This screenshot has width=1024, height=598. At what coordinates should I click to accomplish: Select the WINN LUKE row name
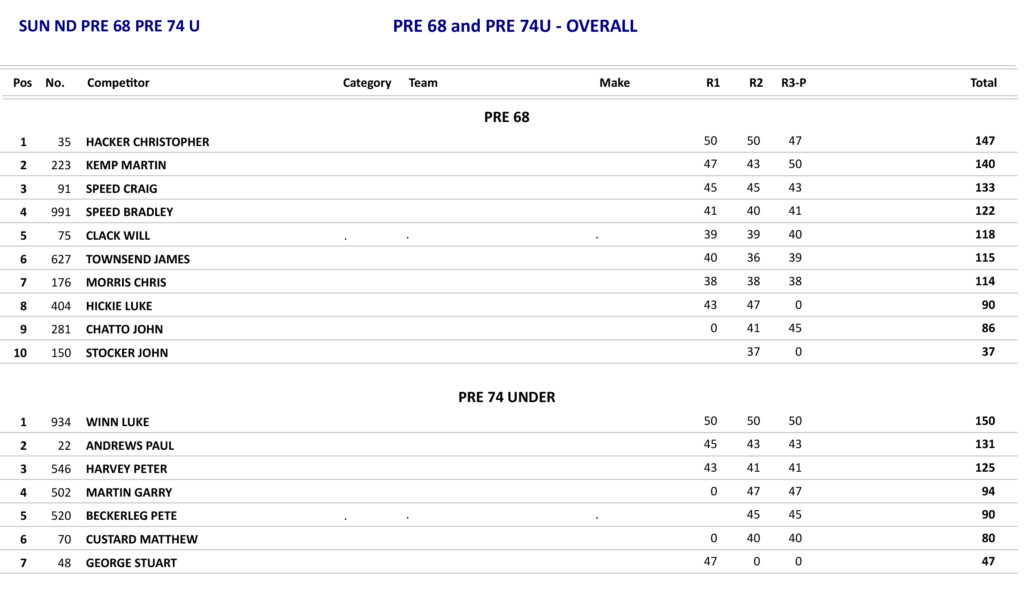pyautogui.click(x=117, y=422)
